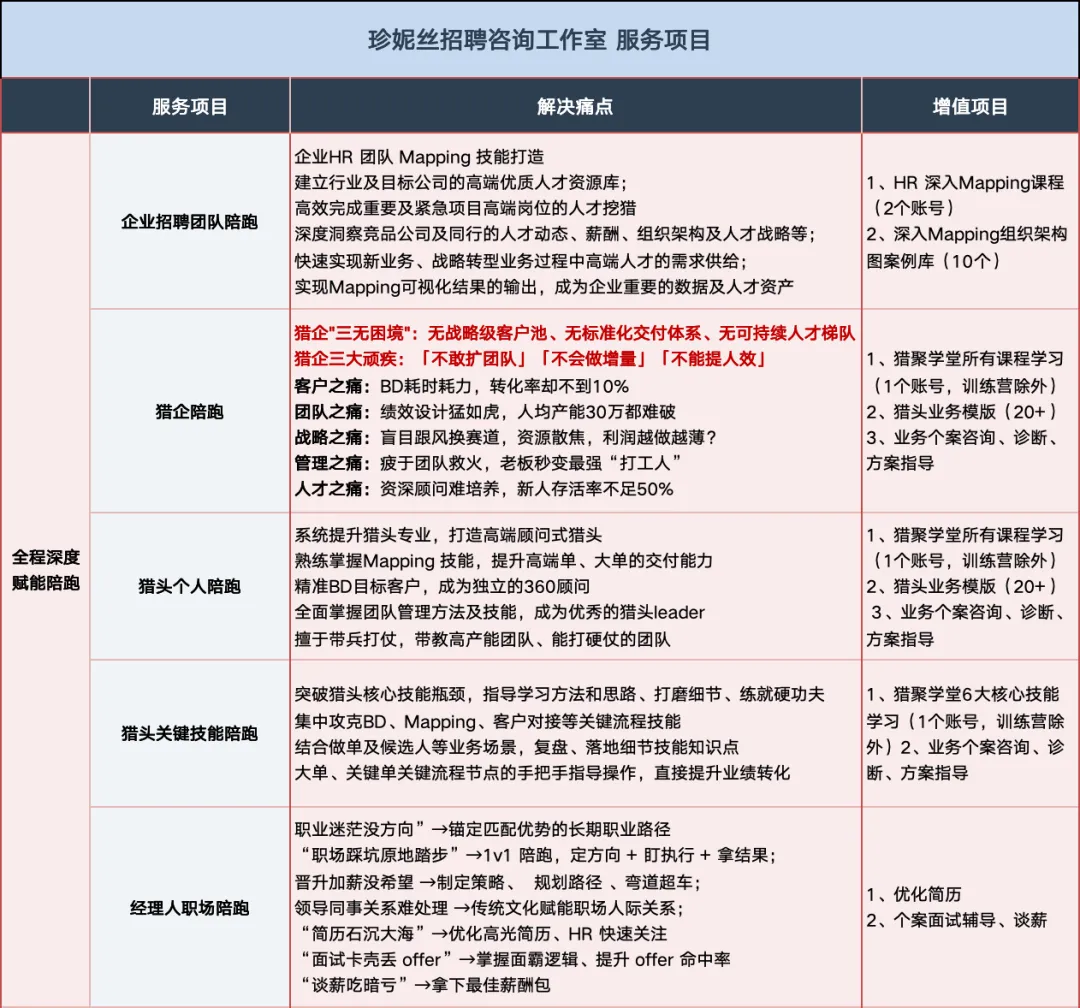1080x1008 pixels.
Task: Click the 全程深度赋能陪跑 row label
Action: click(45, 570)
